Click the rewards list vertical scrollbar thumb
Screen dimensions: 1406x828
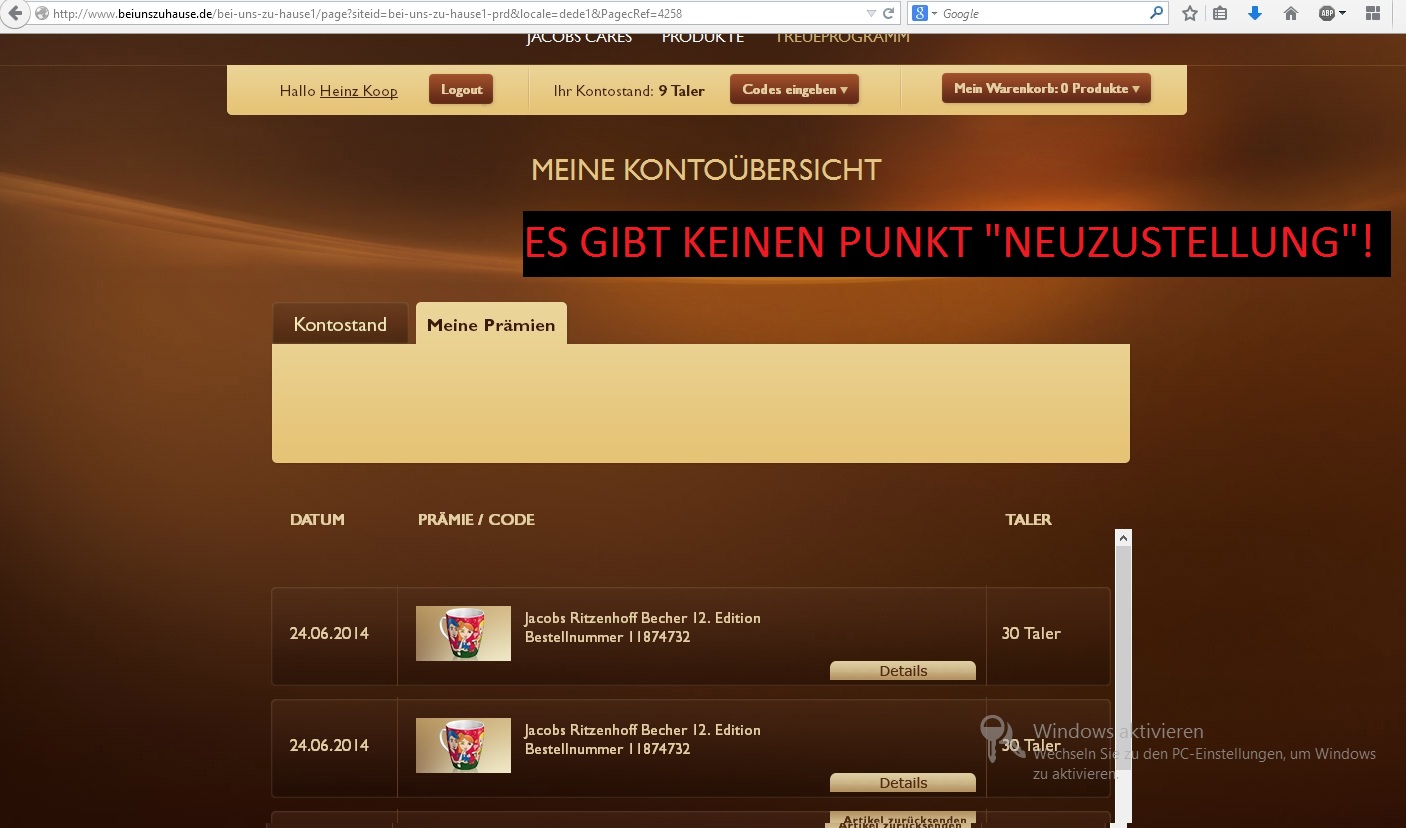pos(1123,660)
